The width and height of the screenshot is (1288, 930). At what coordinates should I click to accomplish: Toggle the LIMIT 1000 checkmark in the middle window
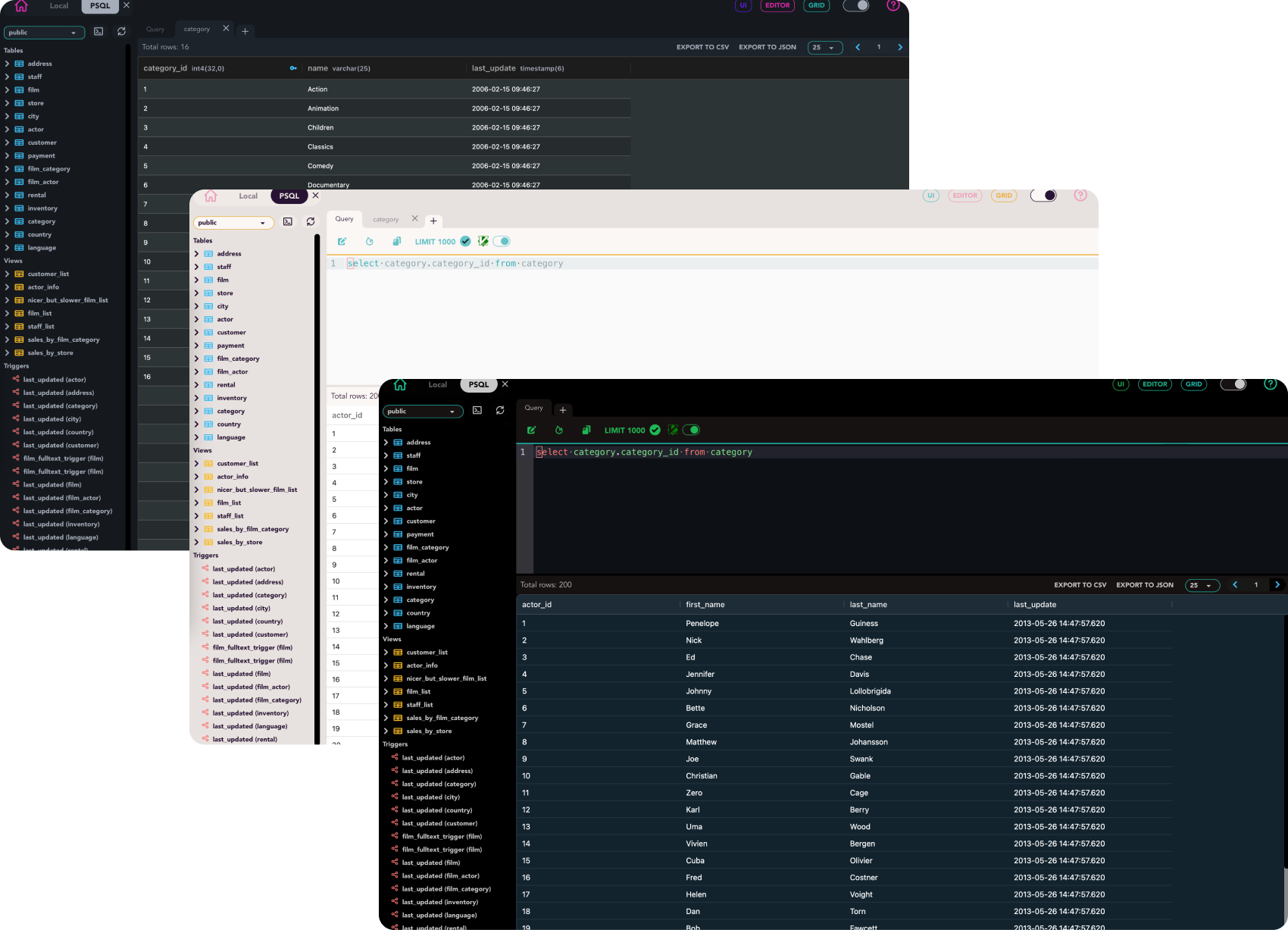click(x=465, y=241)
